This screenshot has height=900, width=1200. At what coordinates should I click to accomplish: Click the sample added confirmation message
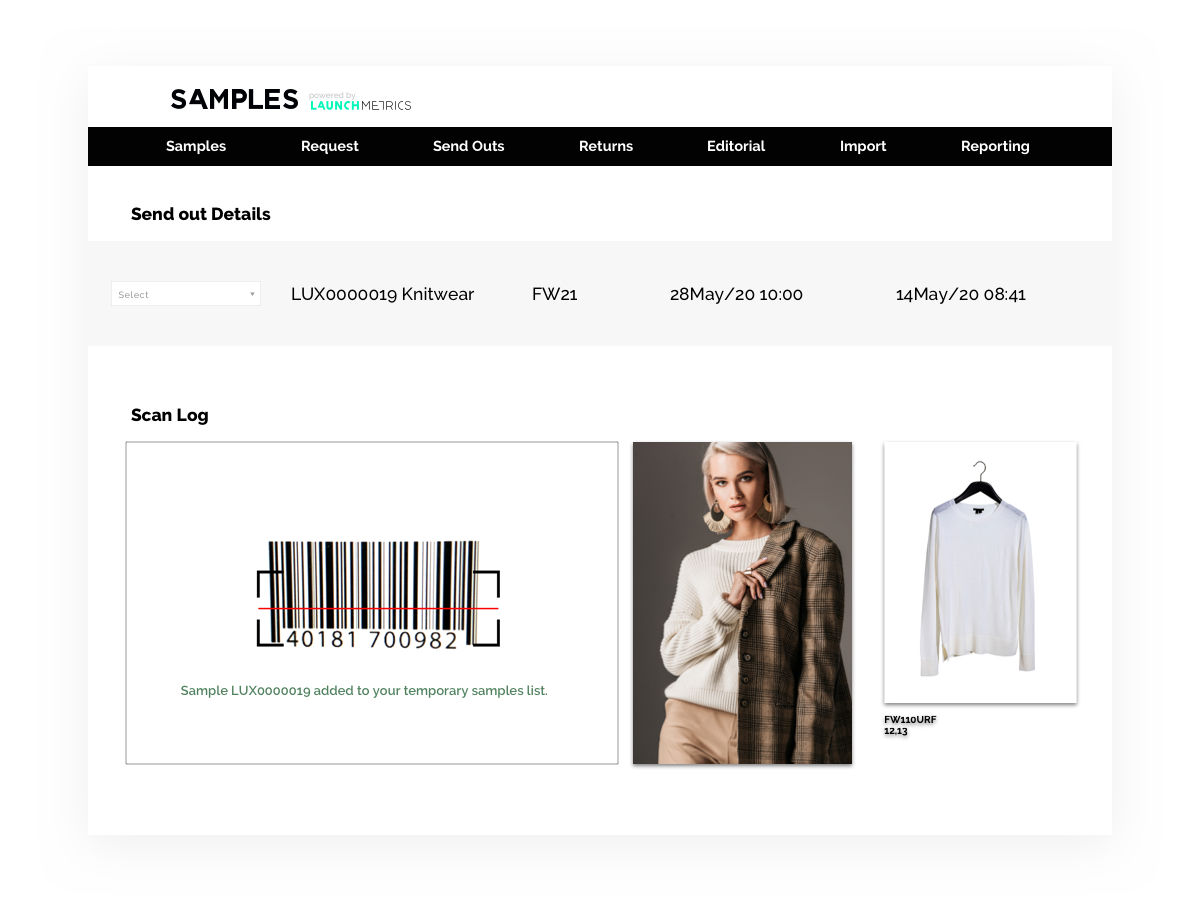point(364,691)
